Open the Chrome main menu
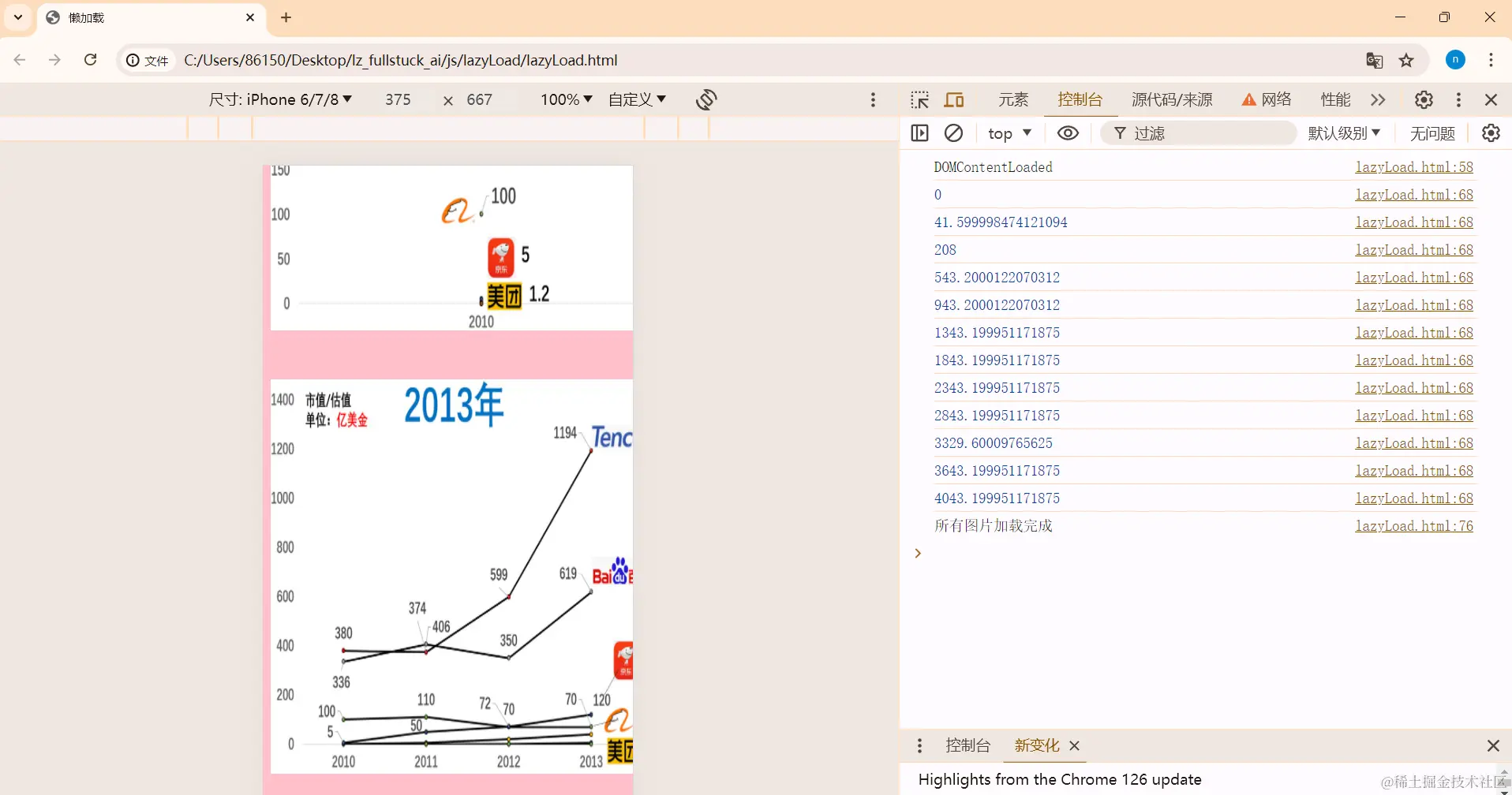 (1491, 60)
